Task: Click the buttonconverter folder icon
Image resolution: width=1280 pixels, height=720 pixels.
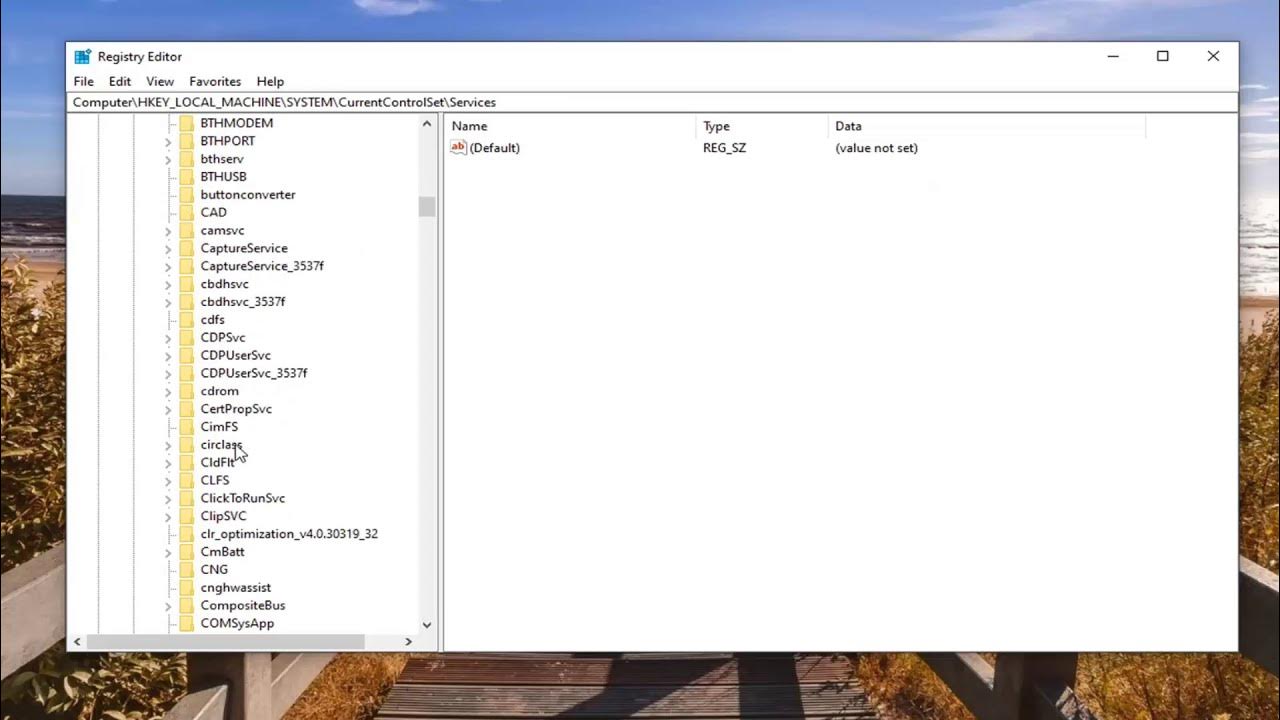Action: pyautogui.click(x=186, y=195)
